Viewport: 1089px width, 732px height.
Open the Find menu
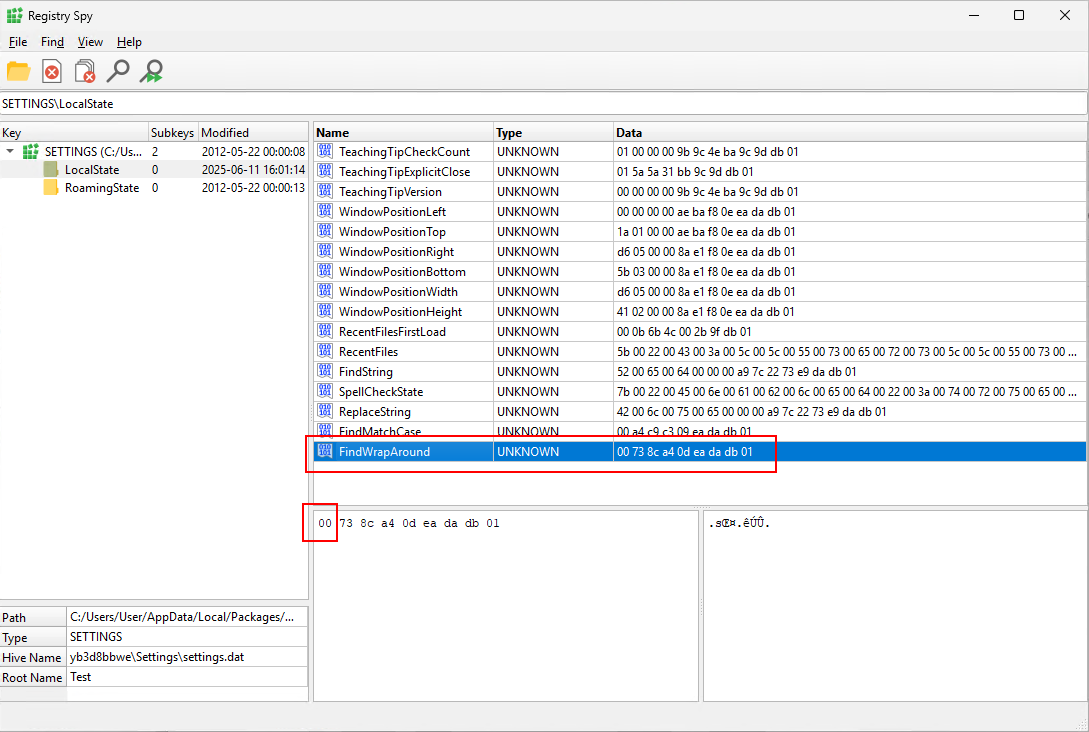(x=52, y=42)
